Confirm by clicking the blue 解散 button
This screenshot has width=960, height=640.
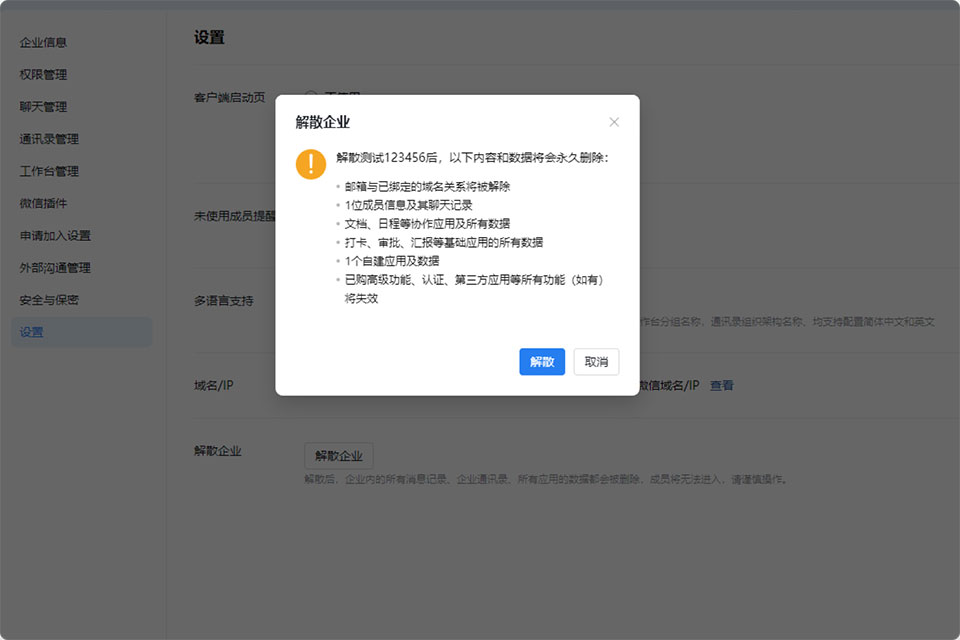point(542,362)
